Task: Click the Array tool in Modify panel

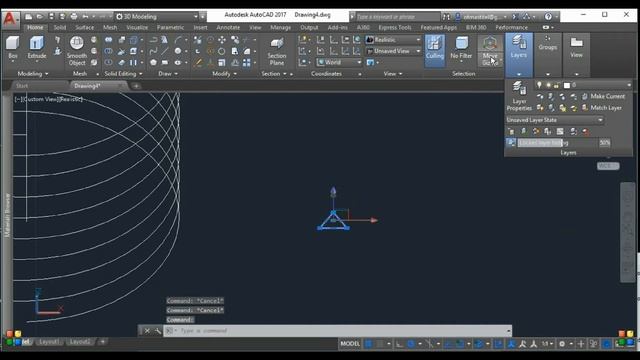Action: tap(247, 62)
